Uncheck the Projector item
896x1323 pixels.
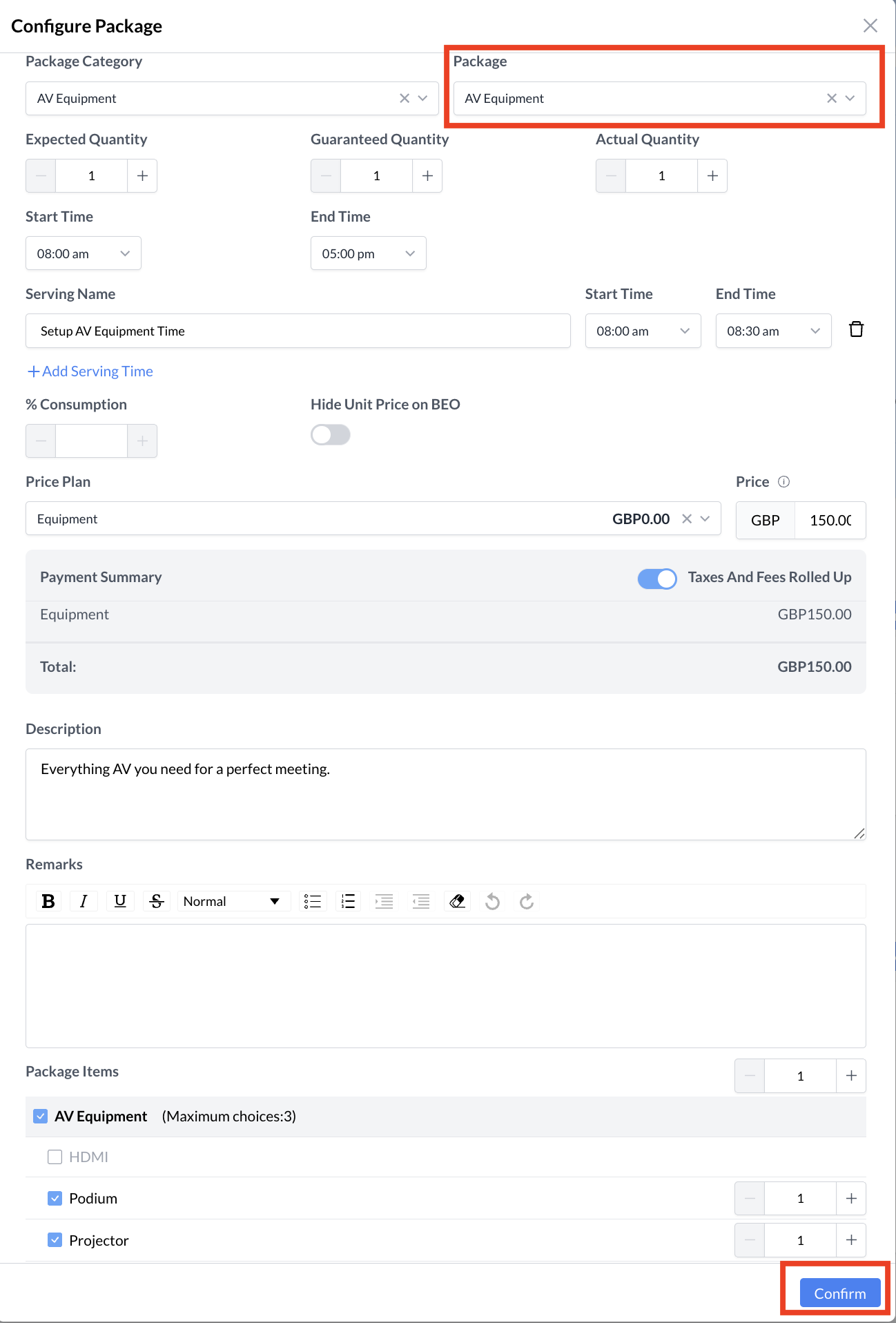pyautogui.click(x=55, y=1240)
